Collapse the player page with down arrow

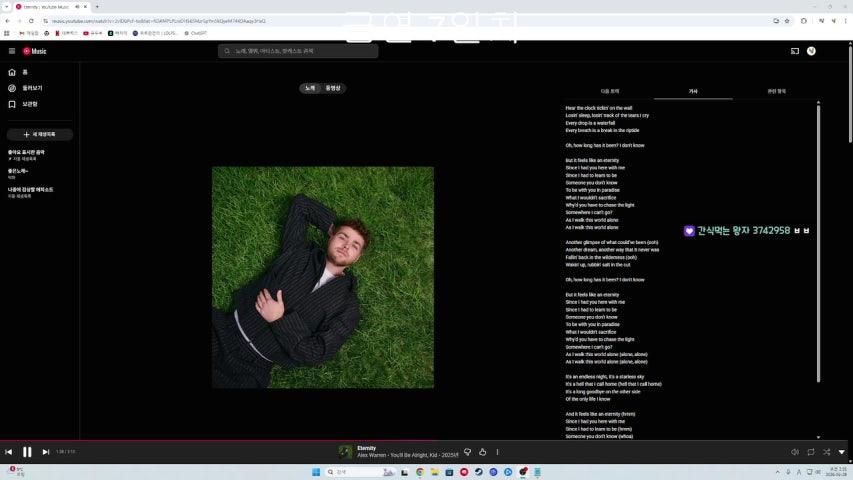(842, 452)
